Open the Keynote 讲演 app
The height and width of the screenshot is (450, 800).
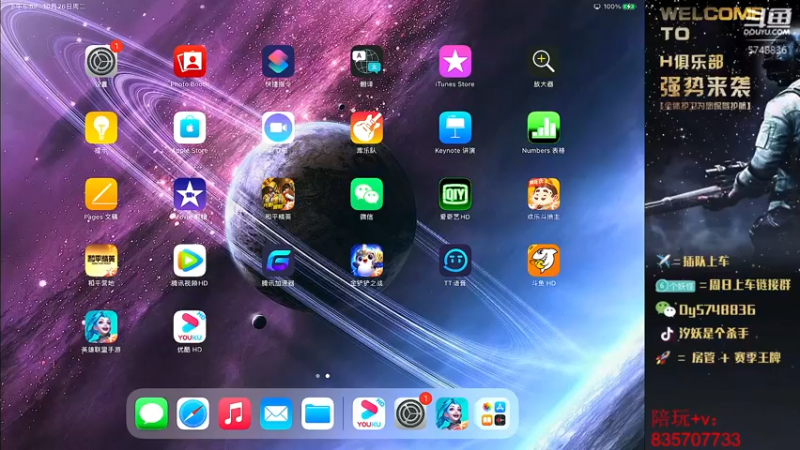point(455,128)
